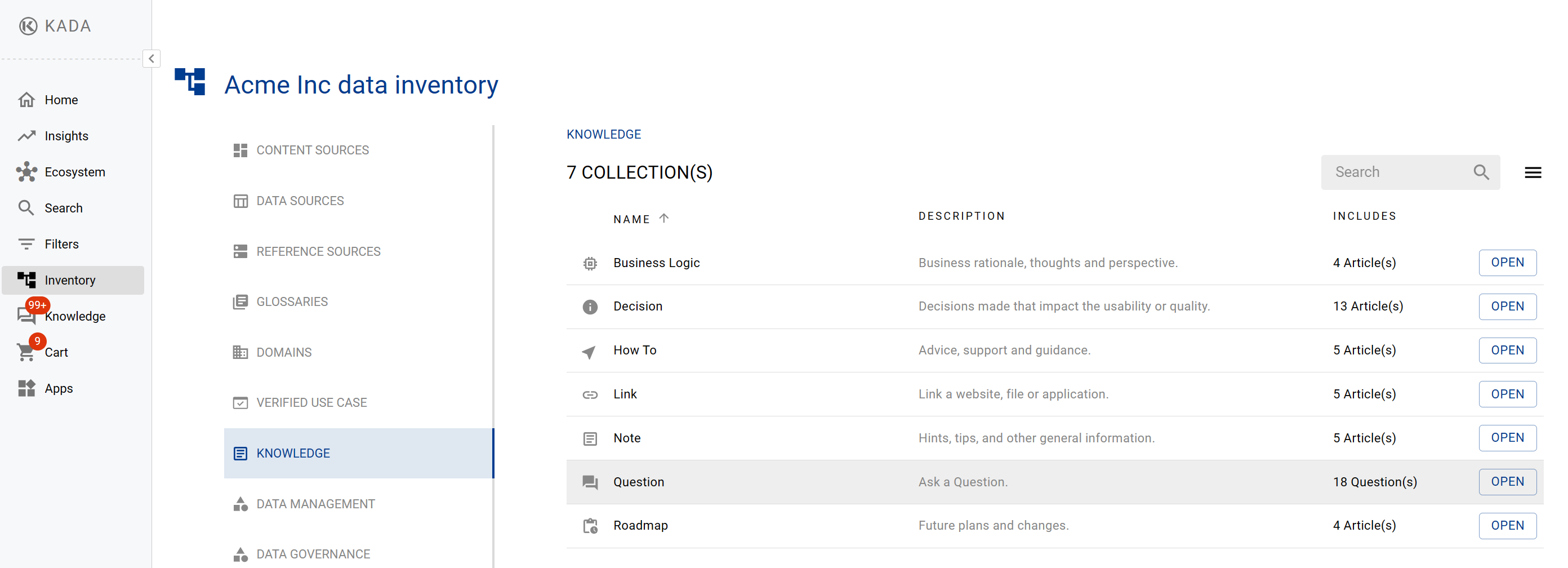This screenshot has height=568, width=1568.
Task: Click the Roadmap collection name
Action: pos(640,525)
